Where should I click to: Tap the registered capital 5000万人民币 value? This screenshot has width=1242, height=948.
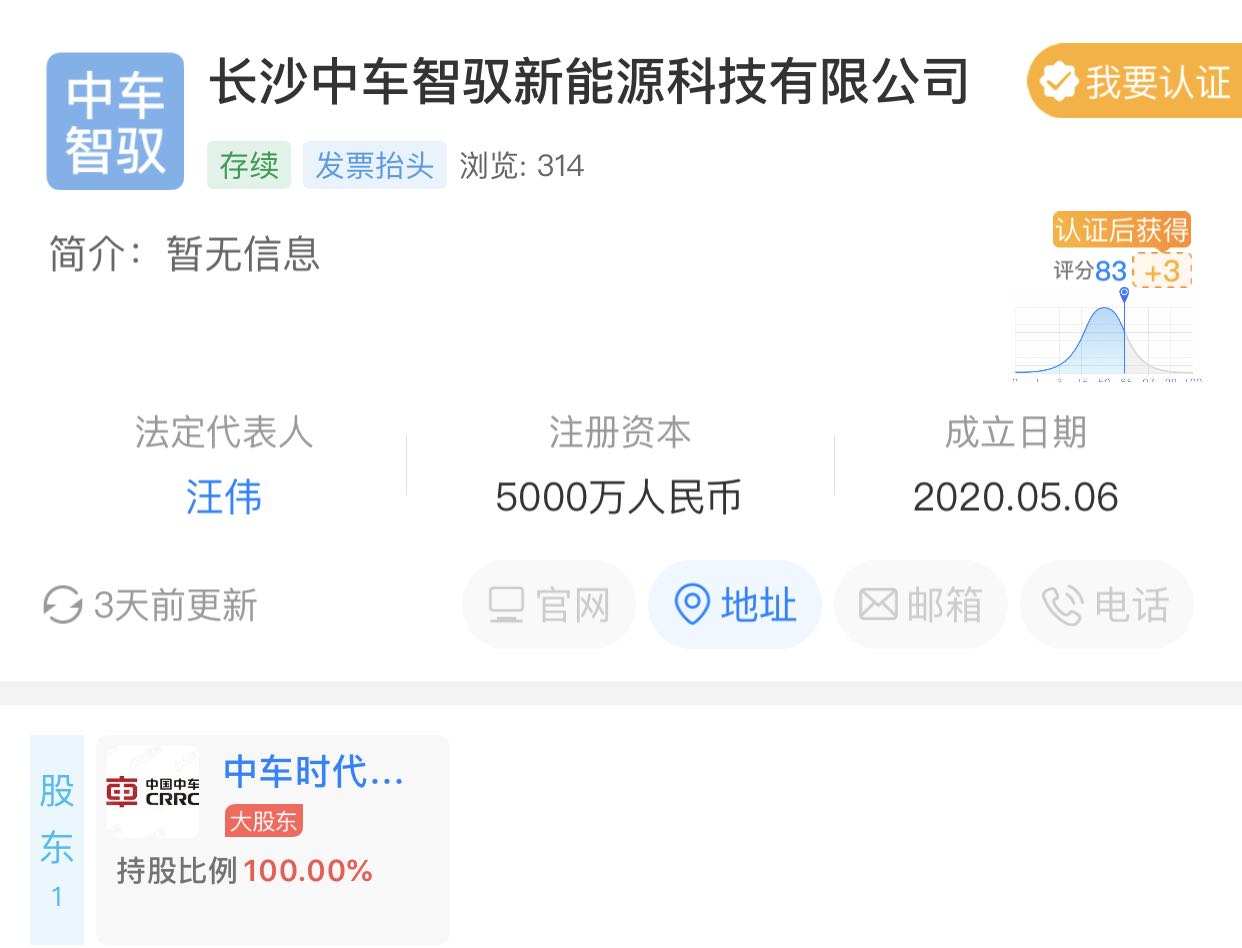click(619, 497)
